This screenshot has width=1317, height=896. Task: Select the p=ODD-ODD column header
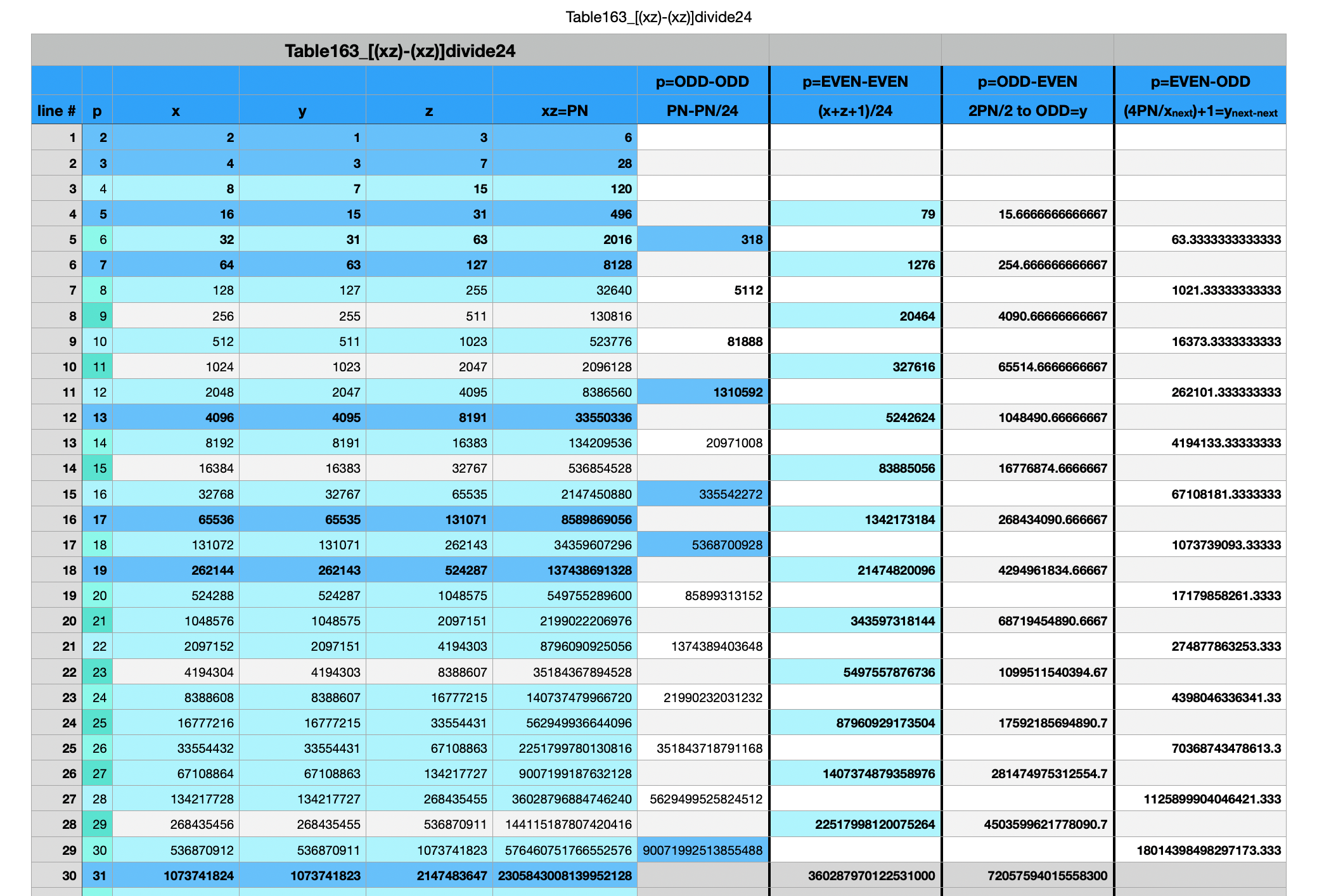point(702,82)
